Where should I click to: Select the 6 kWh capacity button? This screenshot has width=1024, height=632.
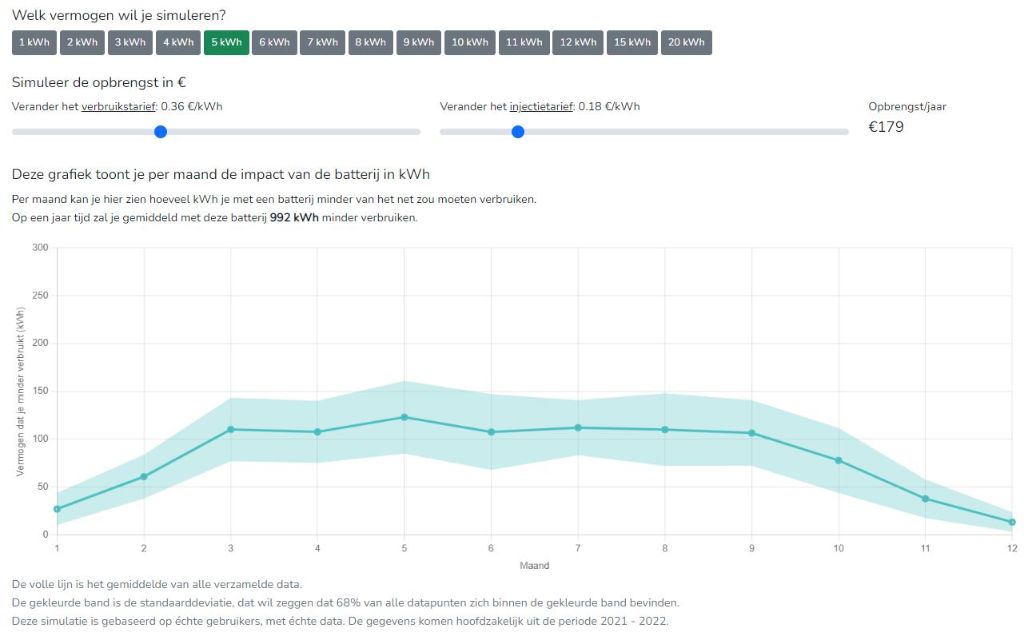[x=274, y=42]
